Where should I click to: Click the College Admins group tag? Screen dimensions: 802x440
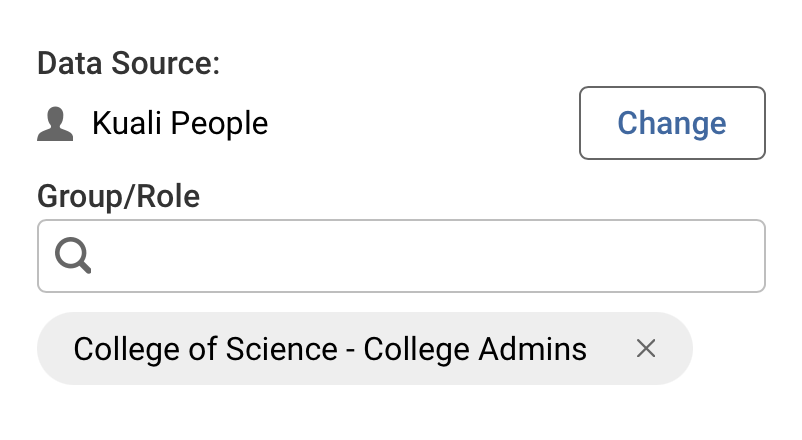click(329, 349)
